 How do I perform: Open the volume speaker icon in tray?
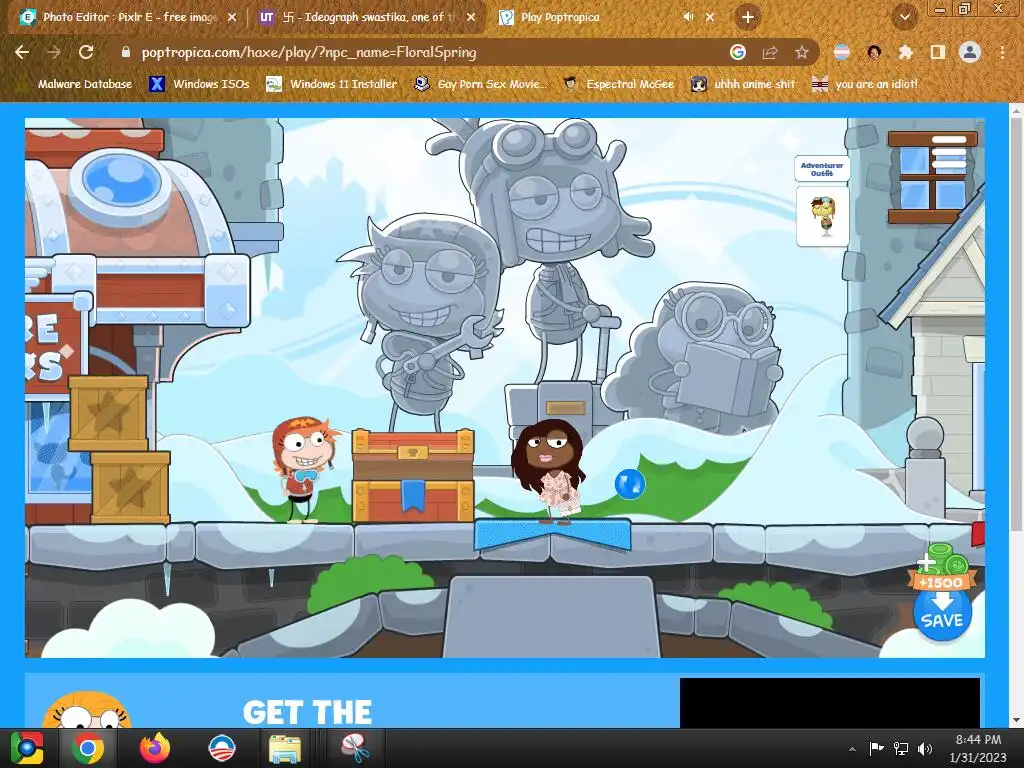[x=925, y=748]
